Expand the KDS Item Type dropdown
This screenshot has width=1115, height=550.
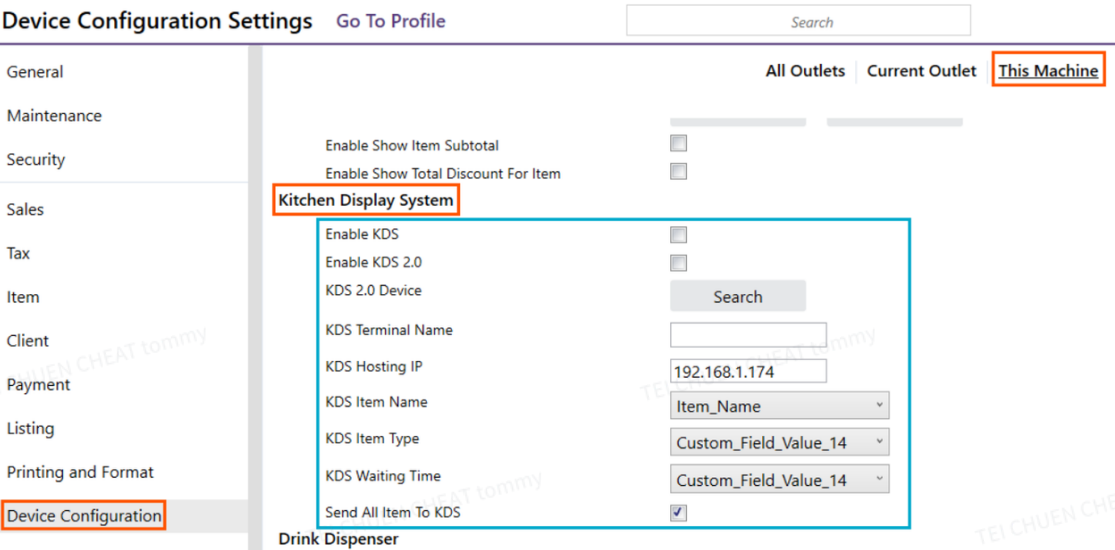pos(779,442)
